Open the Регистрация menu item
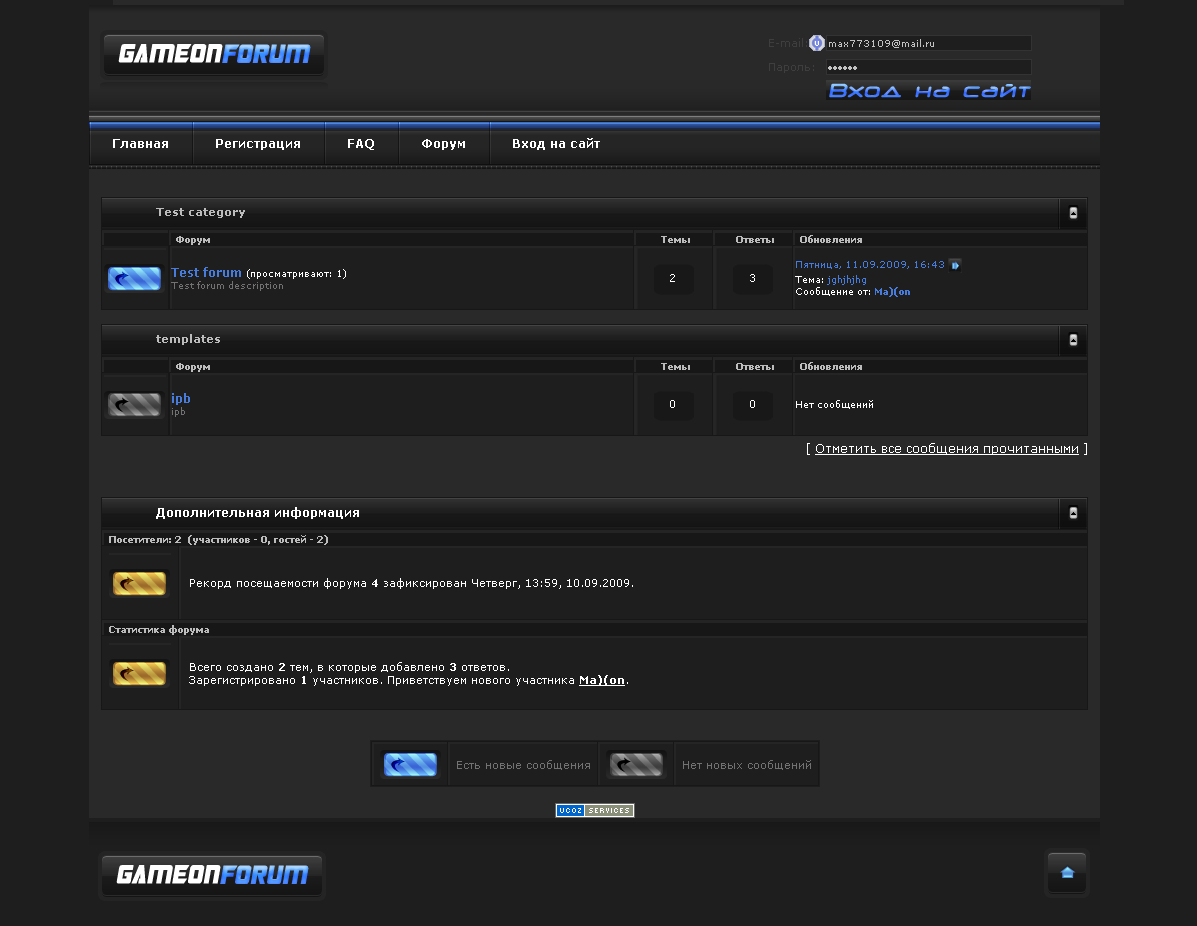Viewport: 1197px width, 926px height. tap(258, 144)
